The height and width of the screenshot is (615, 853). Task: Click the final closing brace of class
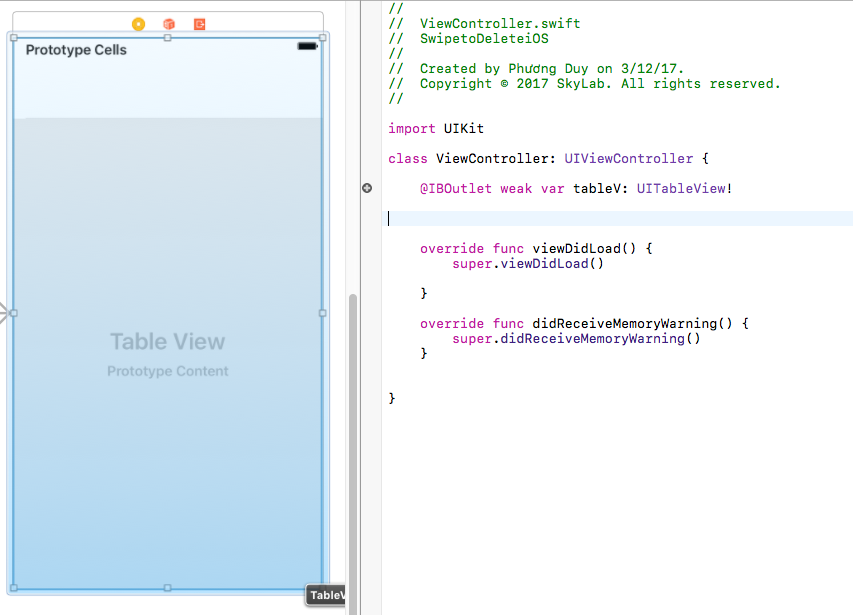tap(392, 399)
